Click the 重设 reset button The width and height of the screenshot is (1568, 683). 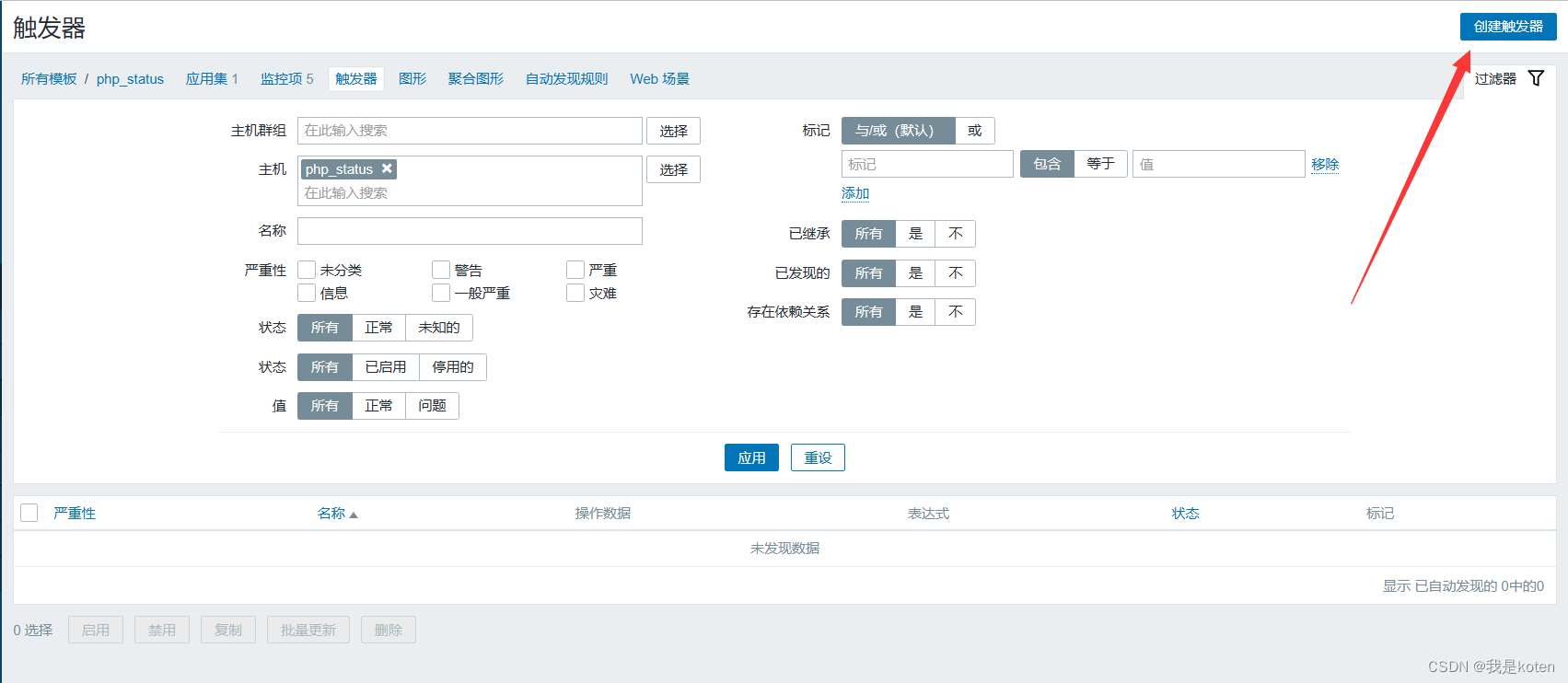click(818, 457)
